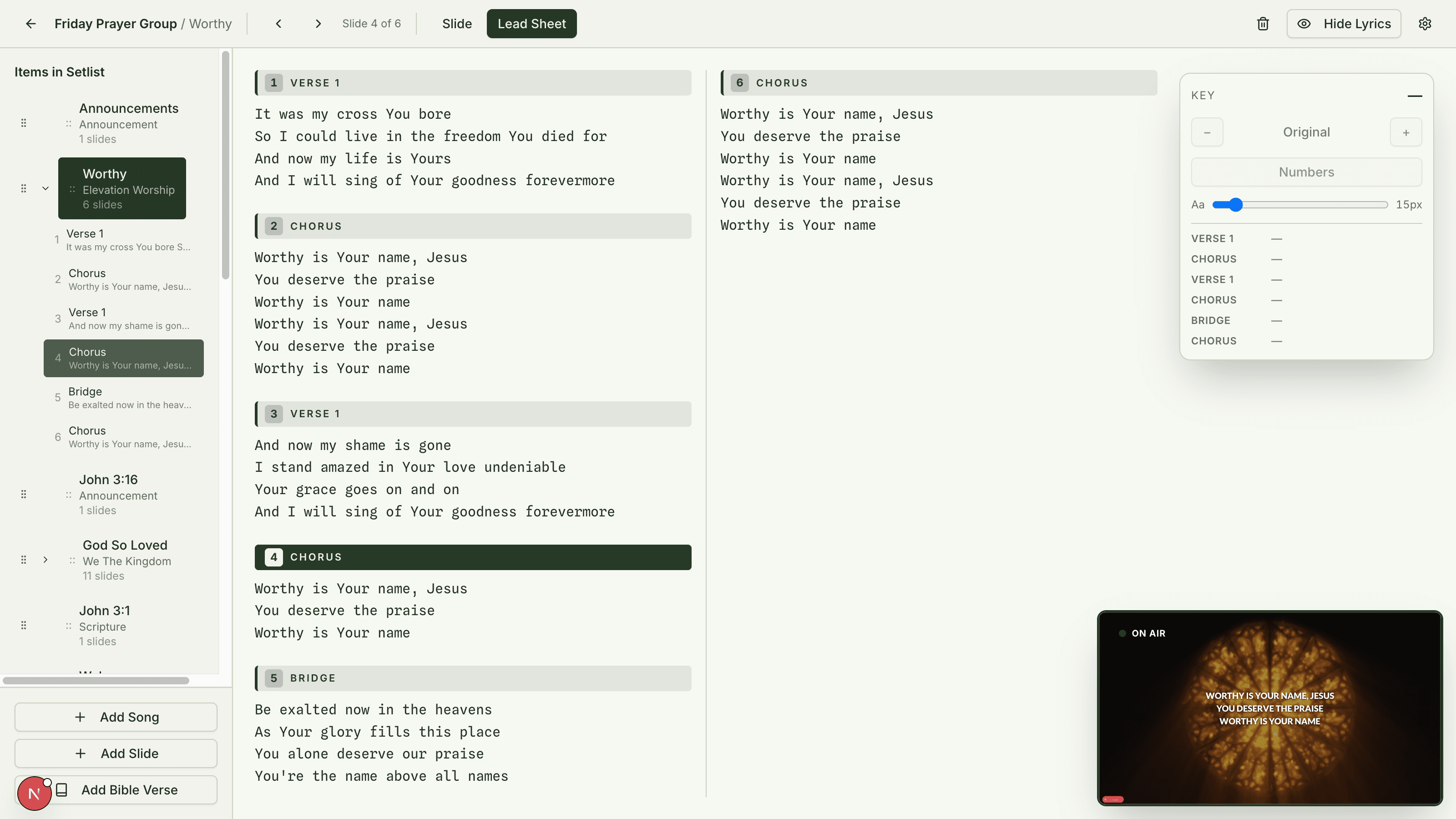The image size is (1456, 819).
Task: Grab John 3:1 outer drag handle
Action: tap(24, 625)
